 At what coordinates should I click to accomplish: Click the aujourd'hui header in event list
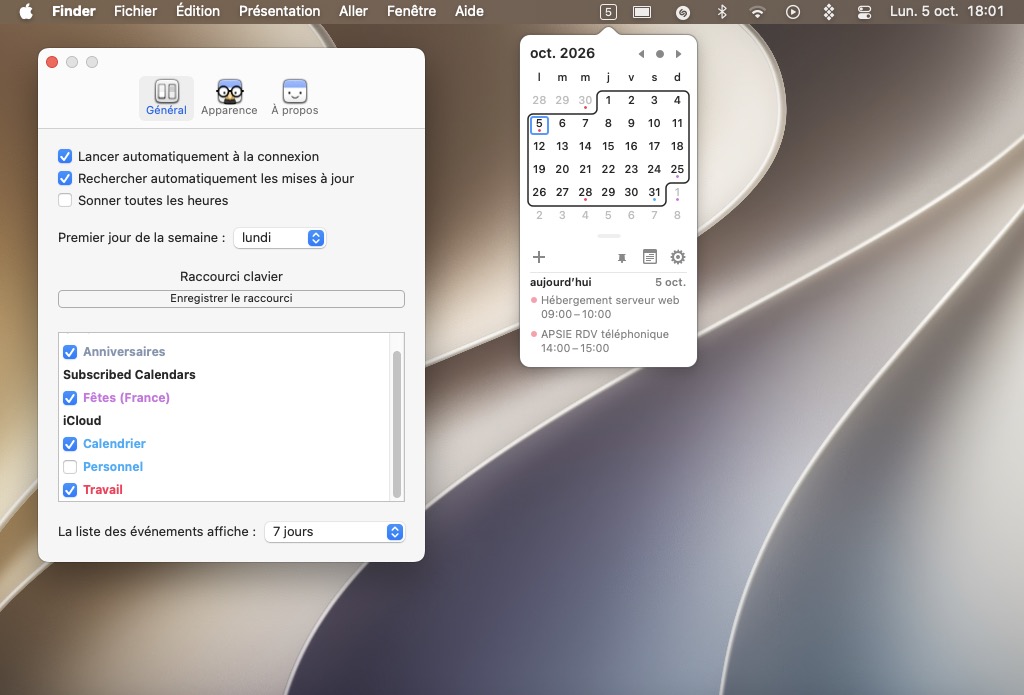[x=561, y=282]
